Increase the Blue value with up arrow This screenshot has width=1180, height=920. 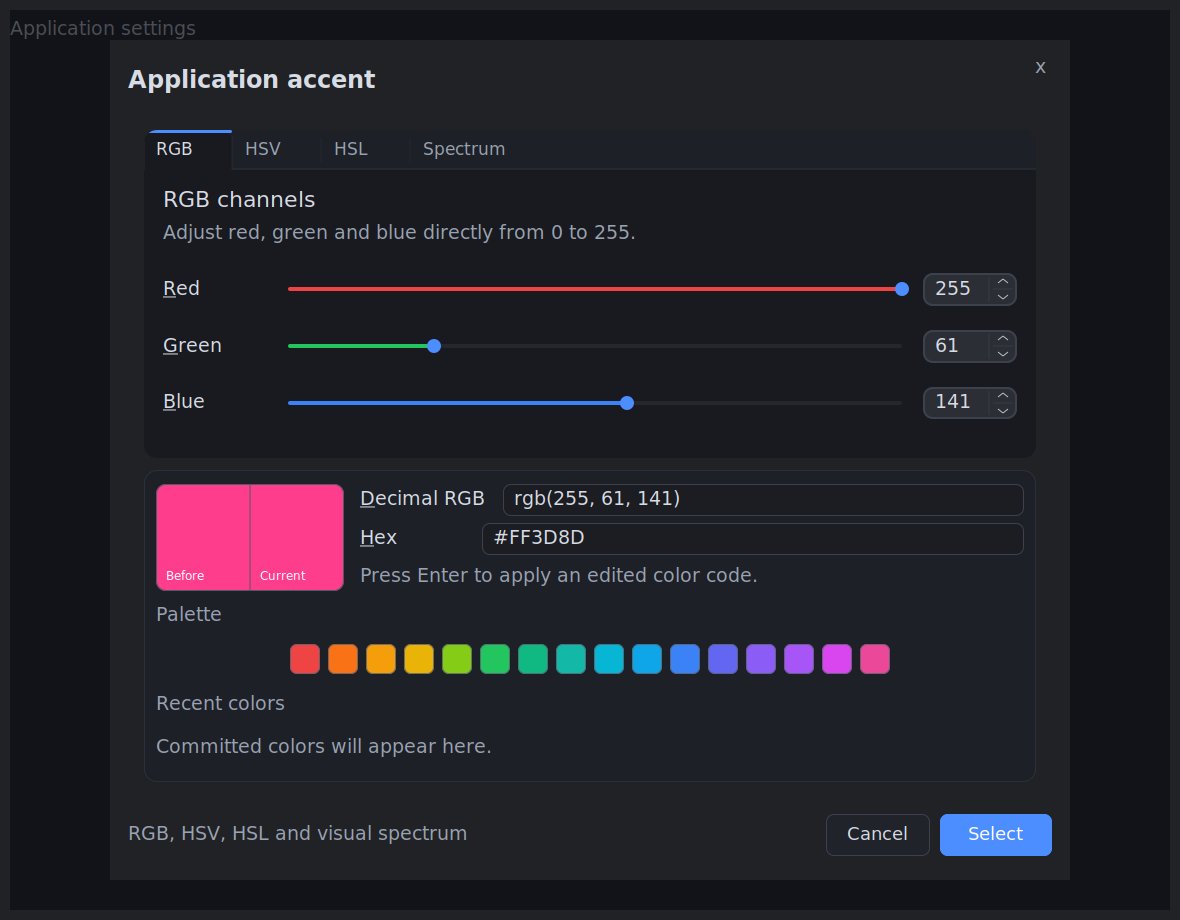coord(1002,395)
